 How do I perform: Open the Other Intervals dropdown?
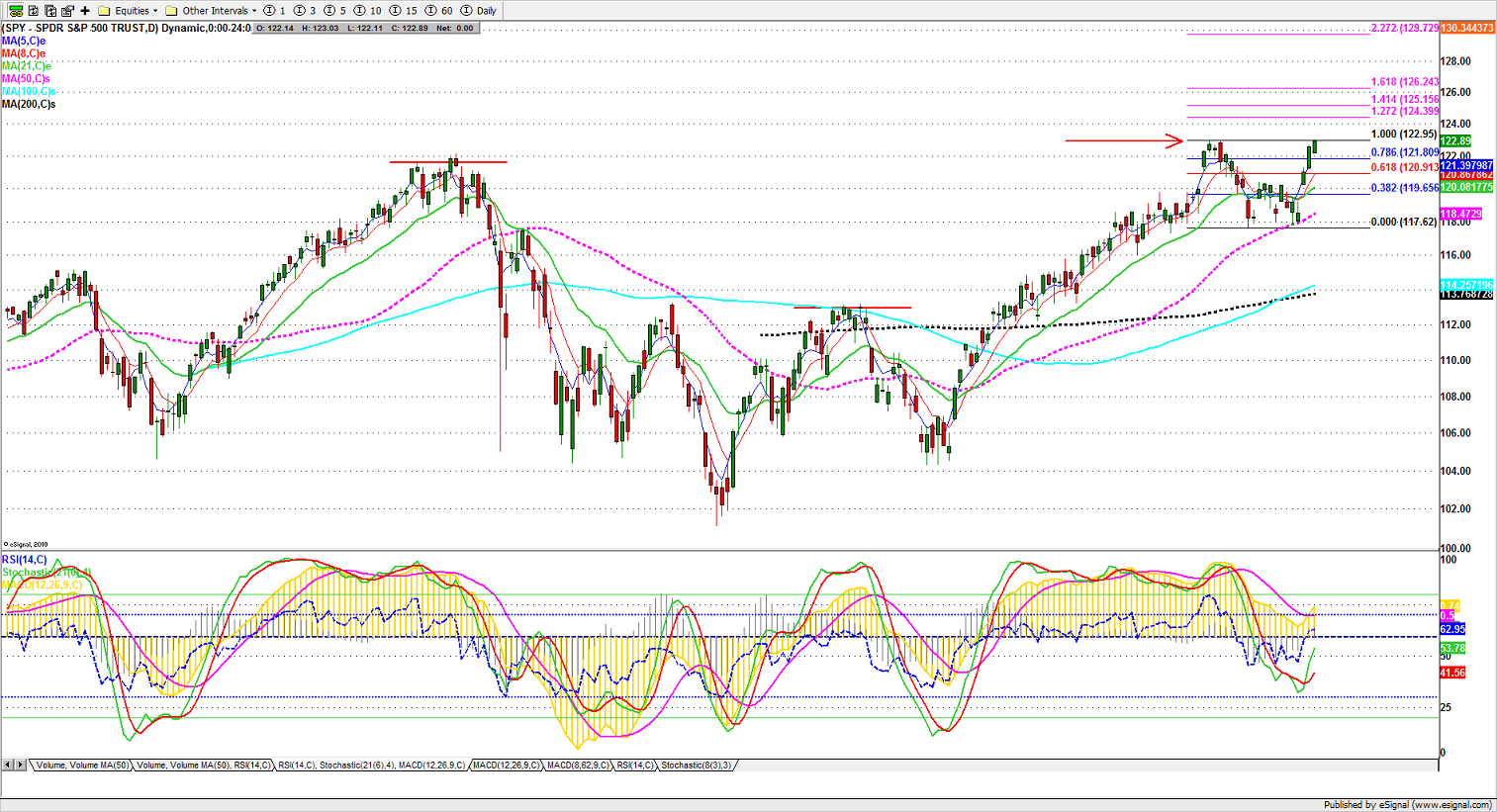(x=212, y=11)
